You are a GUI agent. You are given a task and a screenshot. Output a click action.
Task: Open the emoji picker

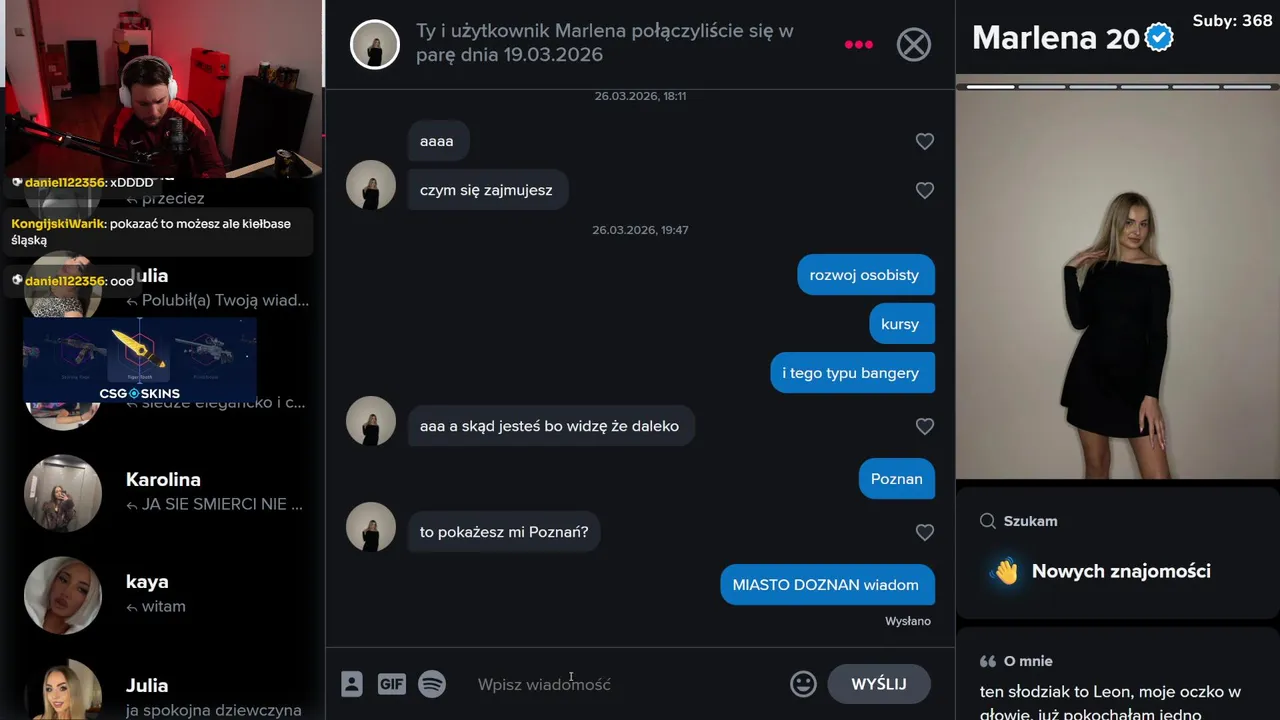point(803,684)
